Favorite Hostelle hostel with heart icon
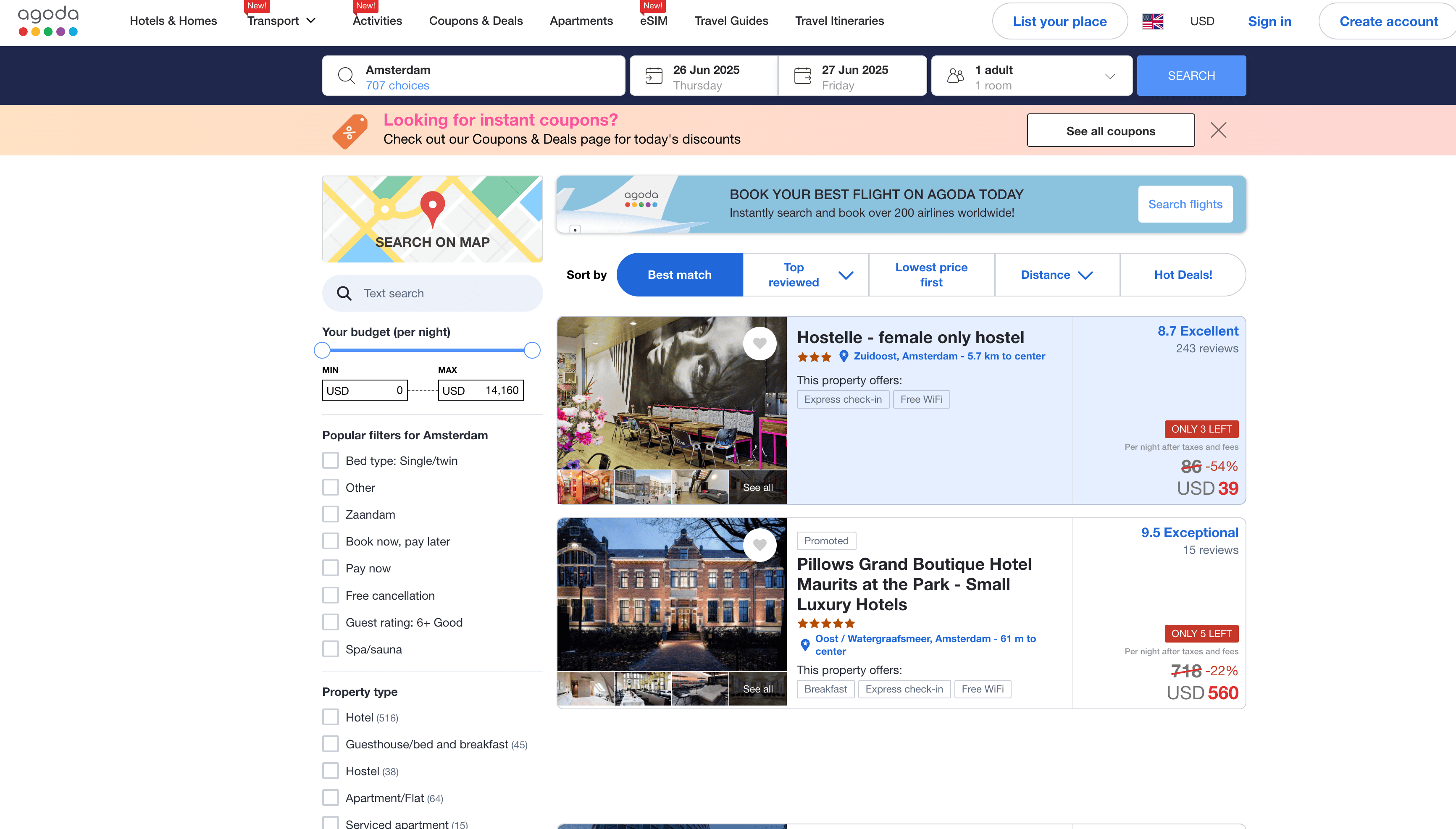 [x=760, y=343]
